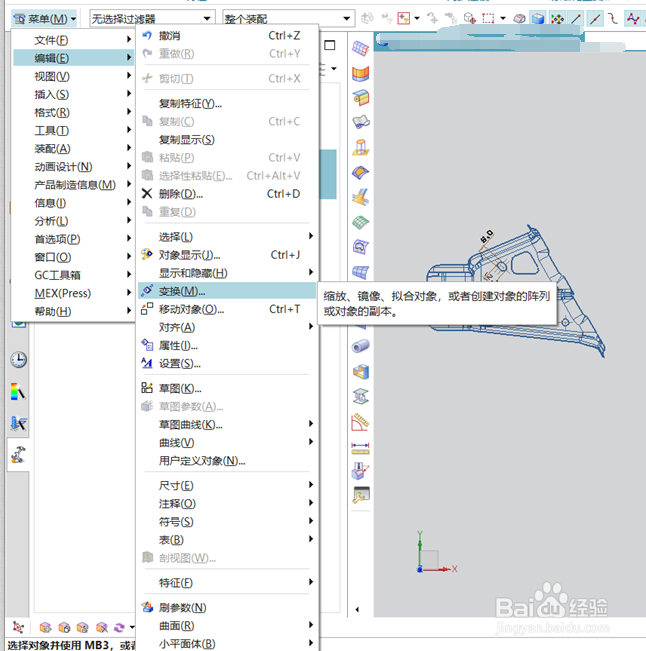Click the 删除(D)... delete entry
Viewport: 646px width, 651px height.
(x=227, y=194)
